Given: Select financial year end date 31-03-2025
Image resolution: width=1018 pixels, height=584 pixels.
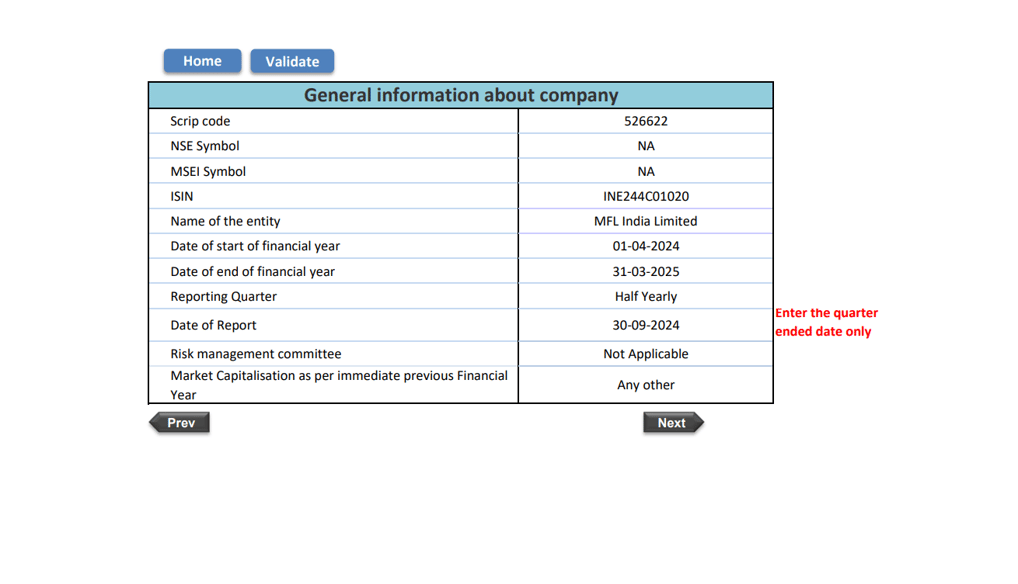Looking at the screenshot, I should pyautogui.click(x=645, y=271).
